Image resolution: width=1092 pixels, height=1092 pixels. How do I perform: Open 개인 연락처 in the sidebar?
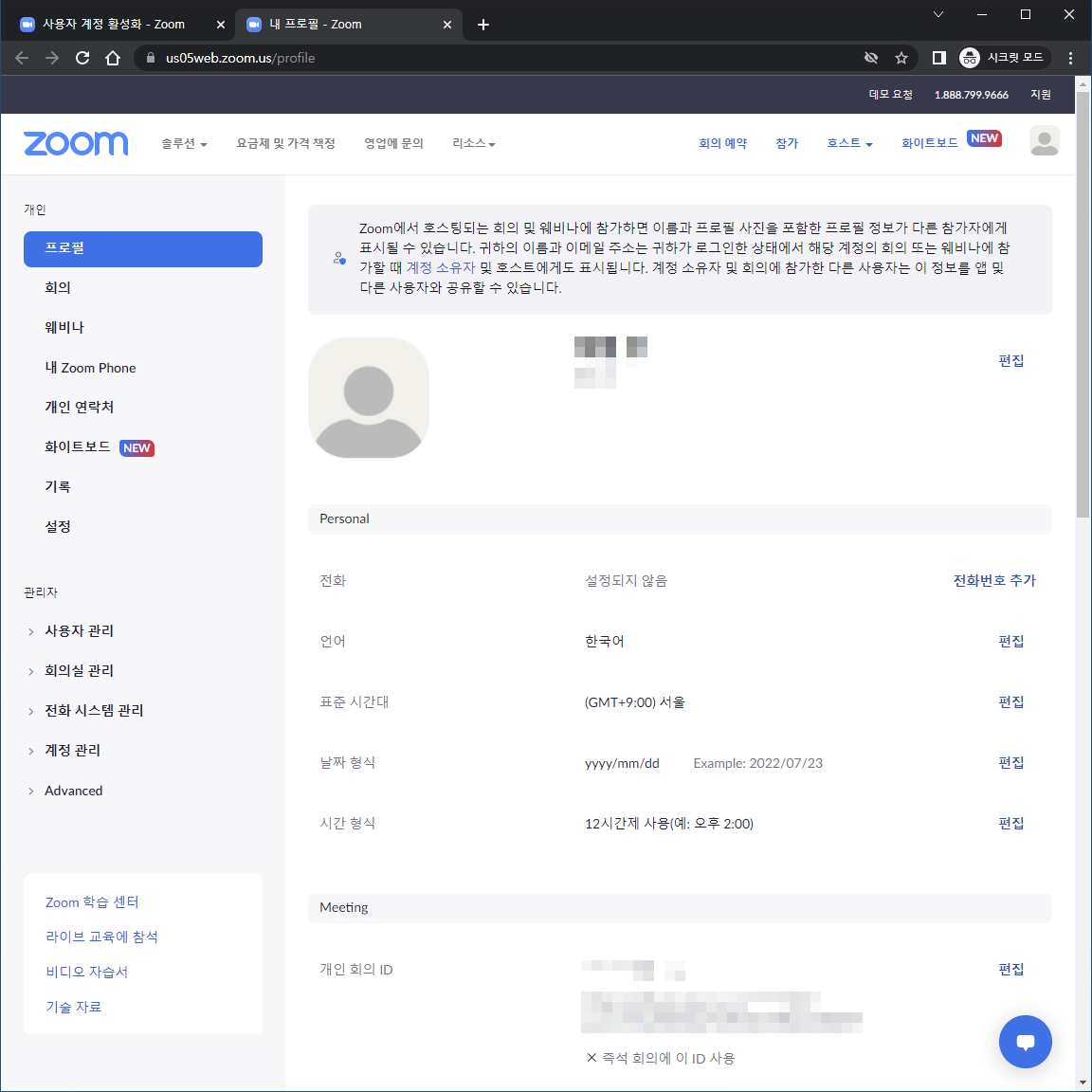click(x=80, y=408)
